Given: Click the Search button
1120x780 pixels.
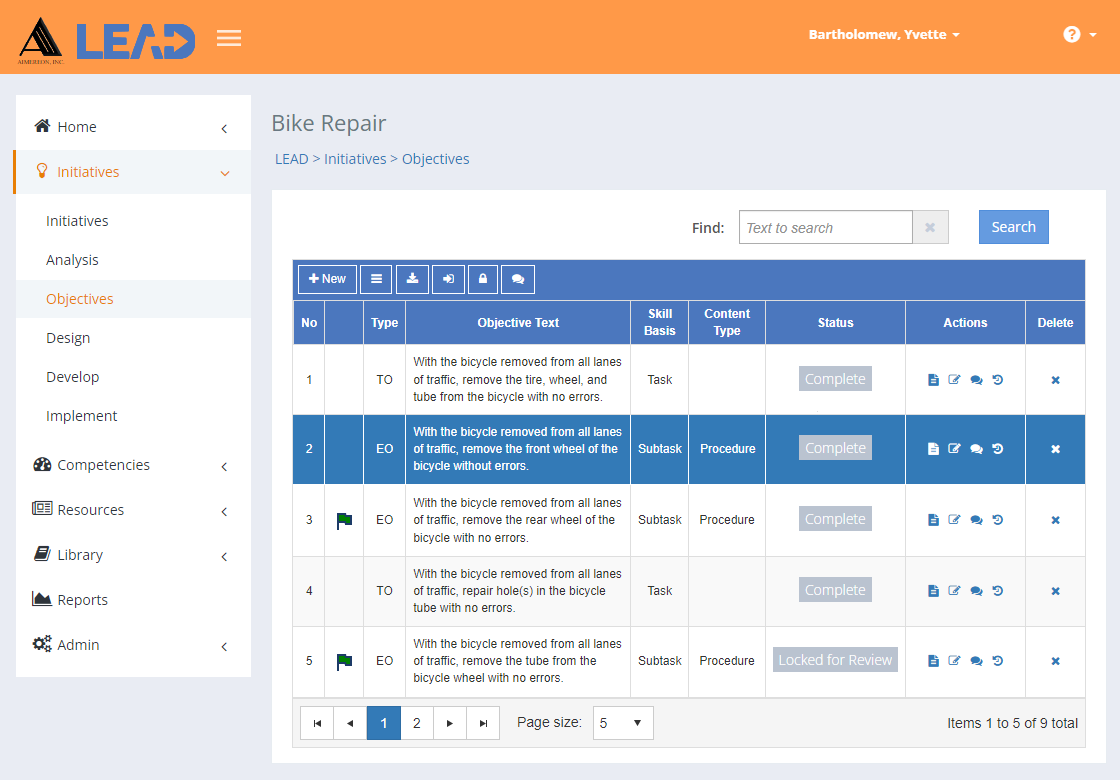Looking at the screenshot, I should point(1013,227).
